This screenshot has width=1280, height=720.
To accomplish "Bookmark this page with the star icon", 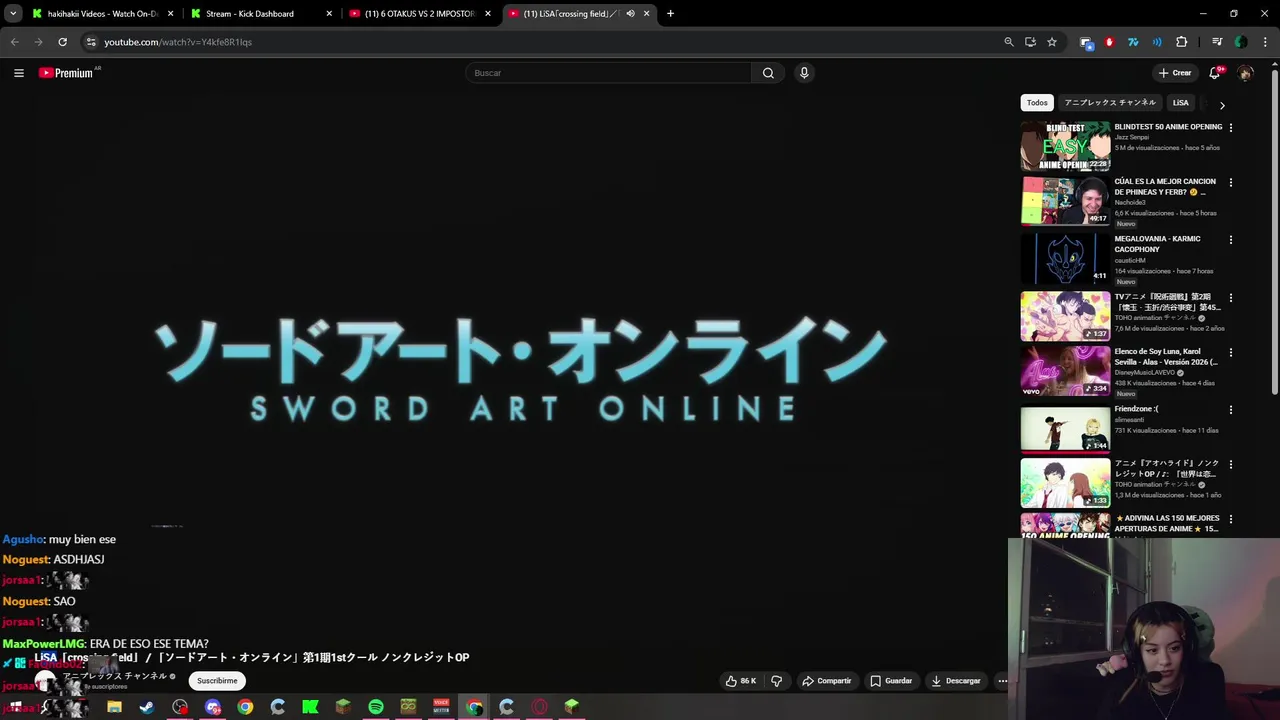I will (x=1052, y=42).
